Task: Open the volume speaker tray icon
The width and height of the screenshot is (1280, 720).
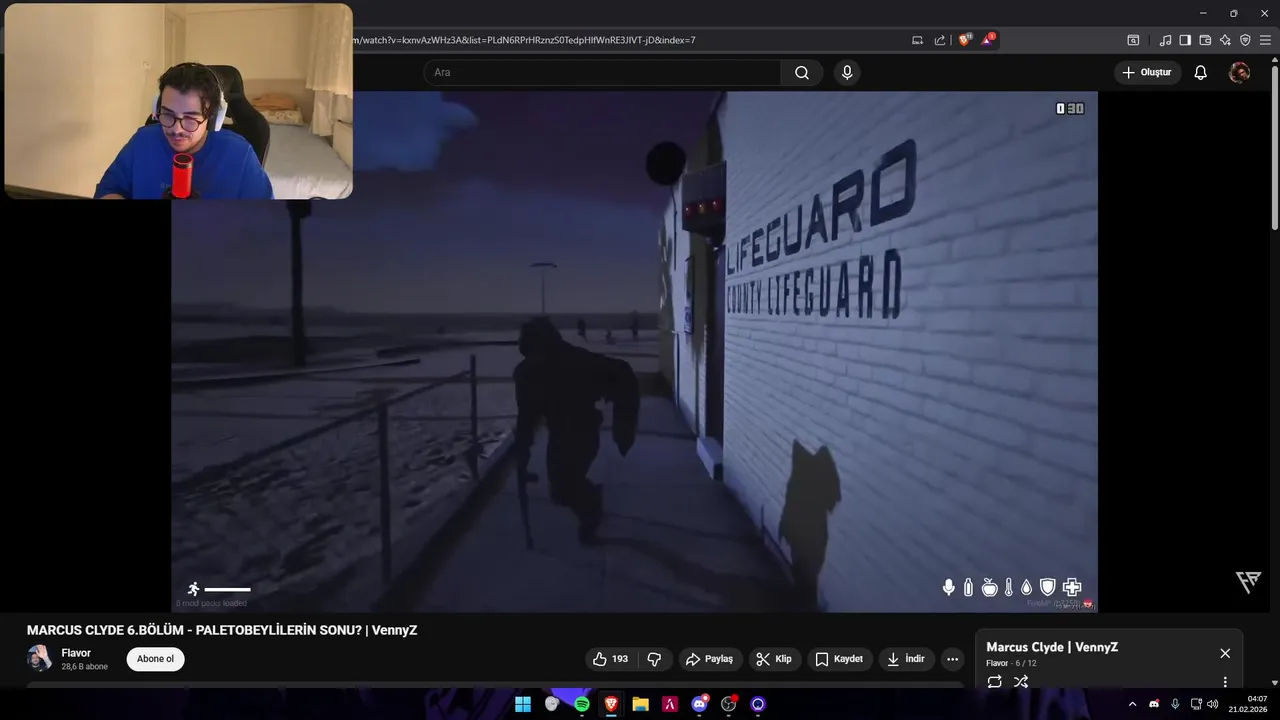Action: 1213,704
